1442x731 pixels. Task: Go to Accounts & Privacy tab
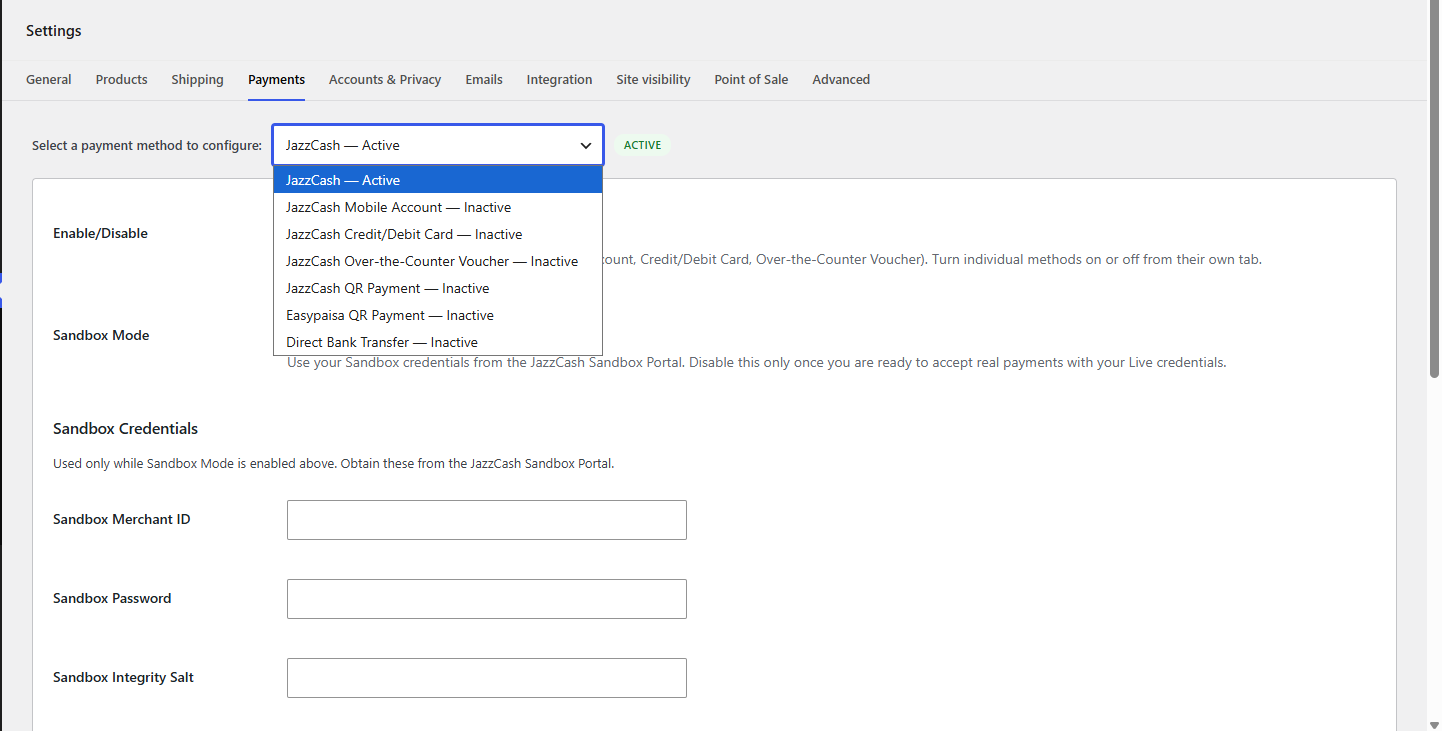tap(385, 80)
